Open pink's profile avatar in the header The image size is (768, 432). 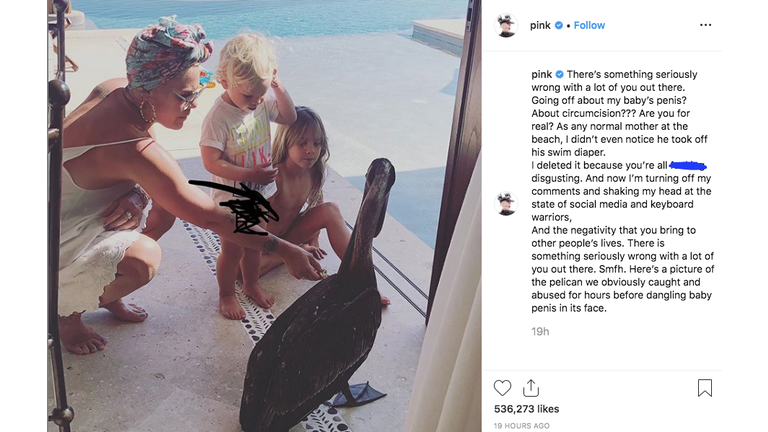(x=506, y=25)
